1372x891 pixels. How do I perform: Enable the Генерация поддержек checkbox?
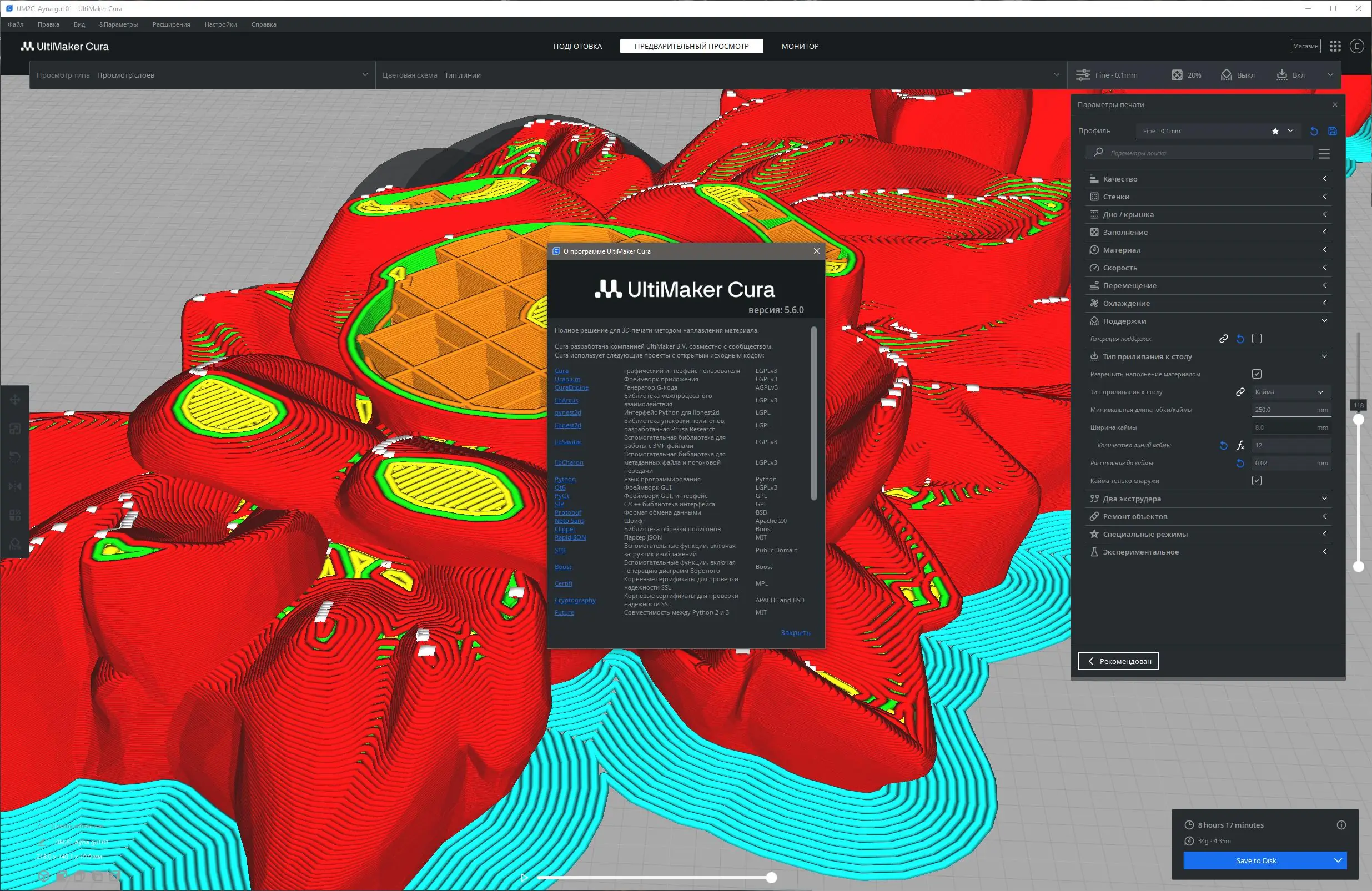point(1256,339)
